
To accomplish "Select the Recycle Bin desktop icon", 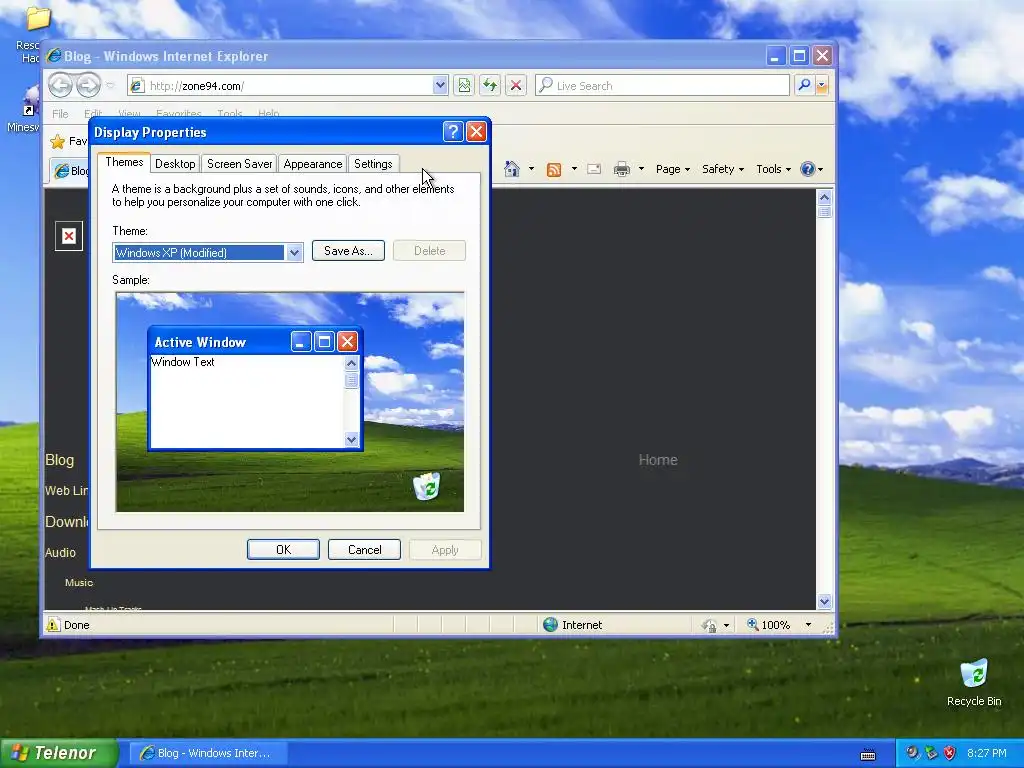I will [974, 682].
